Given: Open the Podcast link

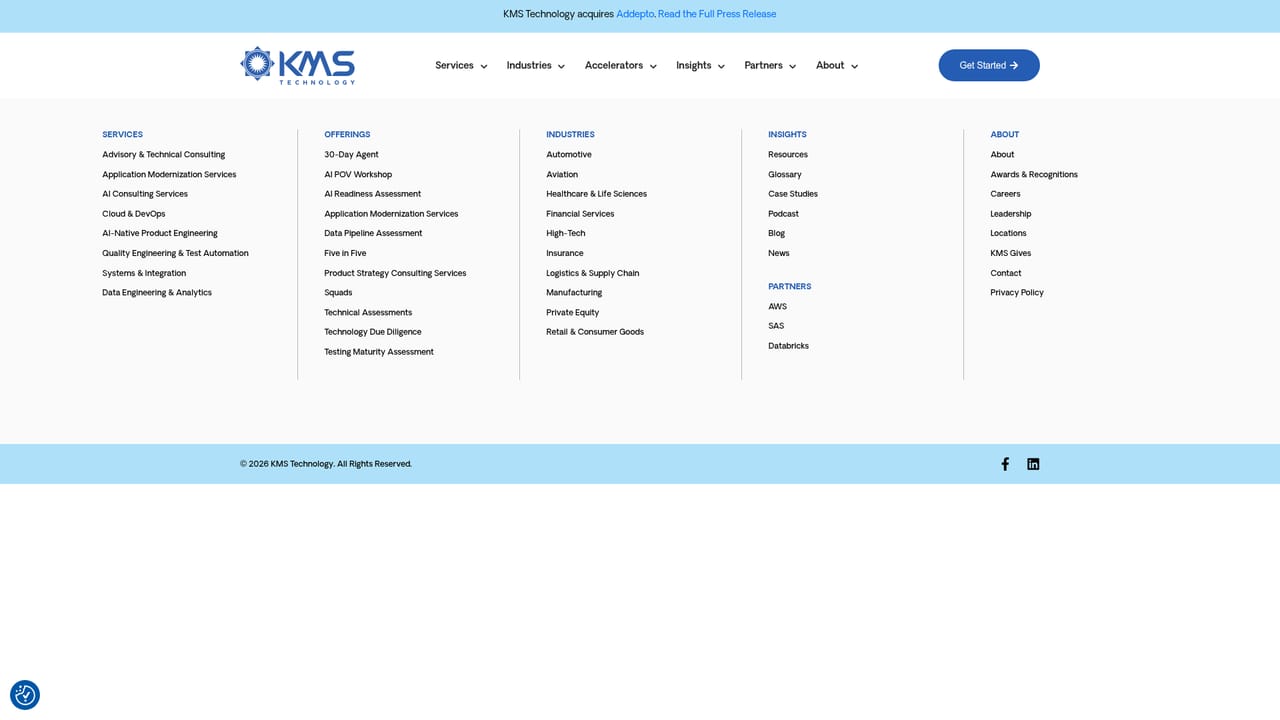Looking at the screenshot, I should [783, 214].
